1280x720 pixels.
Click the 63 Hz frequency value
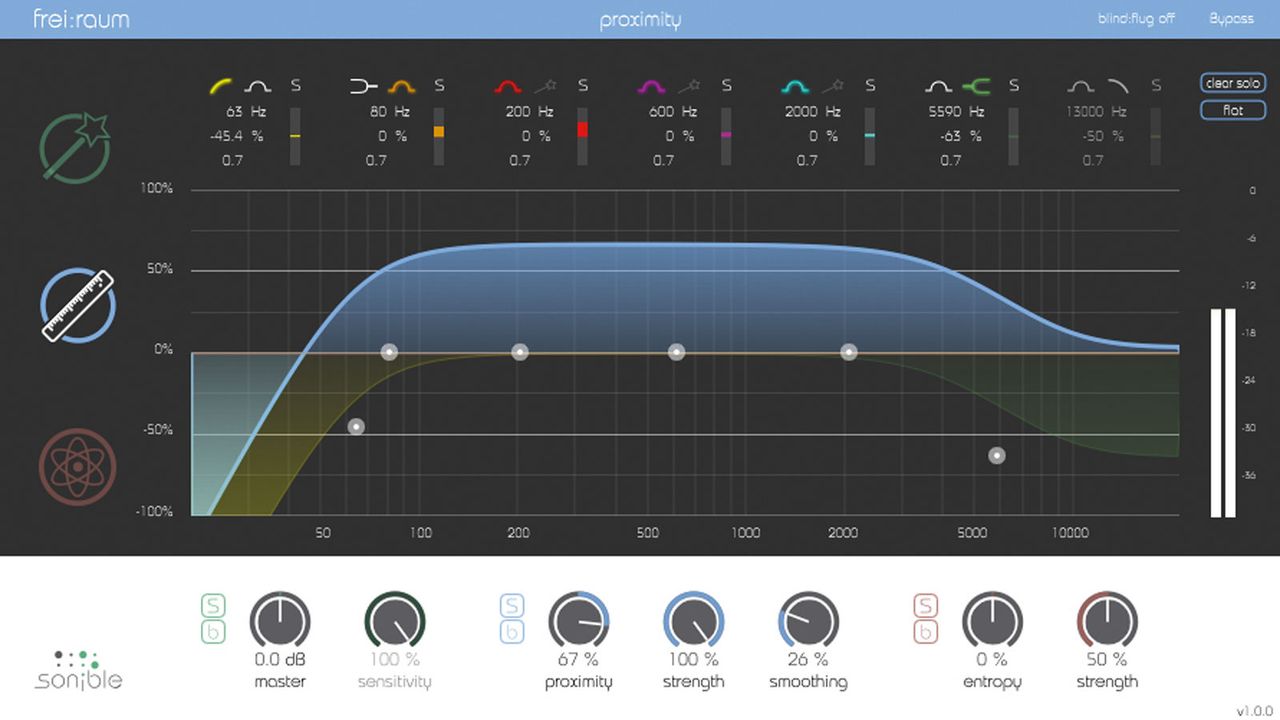point(234,112)
